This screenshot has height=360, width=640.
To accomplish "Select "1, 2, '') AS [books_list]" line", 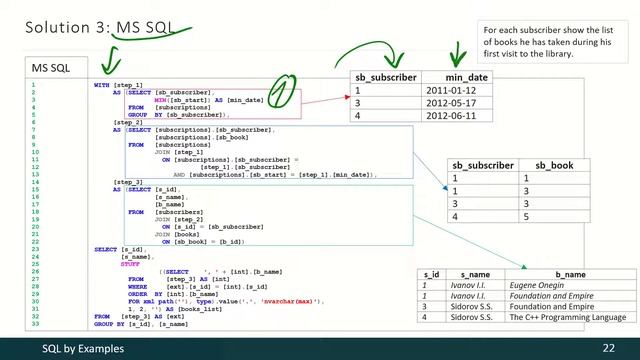I will (x=175, y=309).
